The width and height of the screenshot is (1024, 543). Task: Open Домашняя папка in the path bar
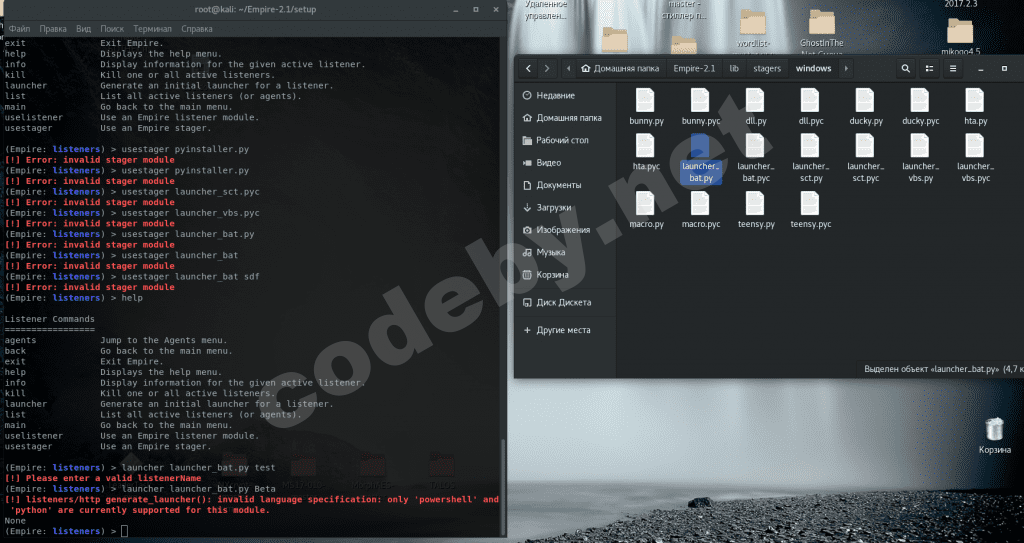[620, 68]
